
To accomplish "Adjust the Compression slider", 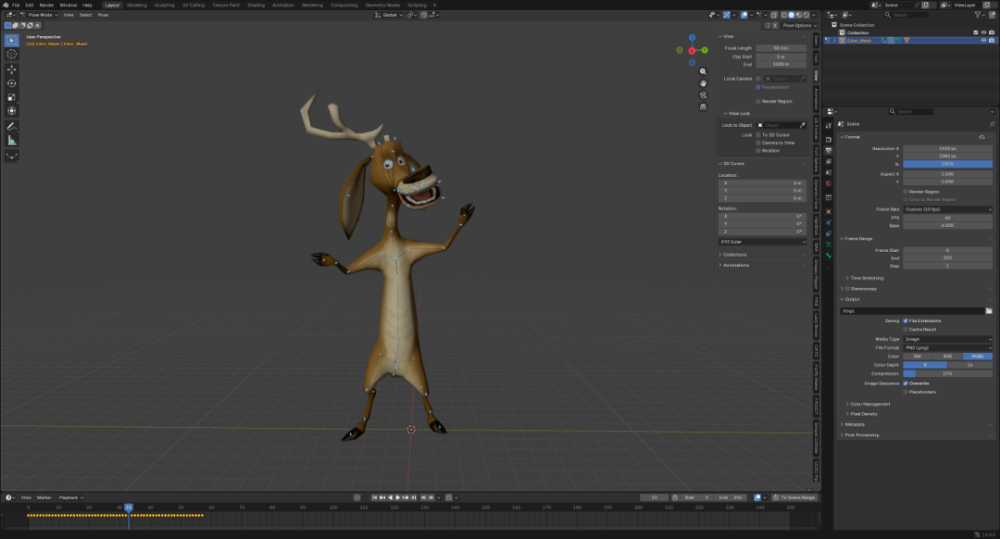I will 948,374.
